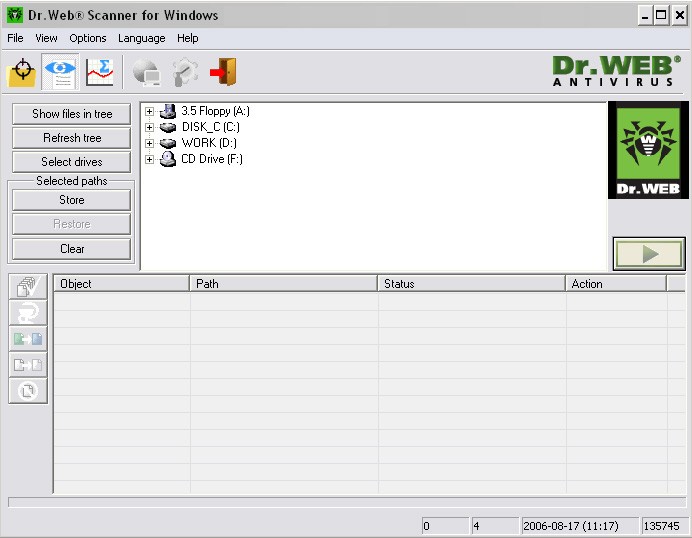Click the round delete file icon
Viewport: 692px width, 538px height.
tap(28, 391)
